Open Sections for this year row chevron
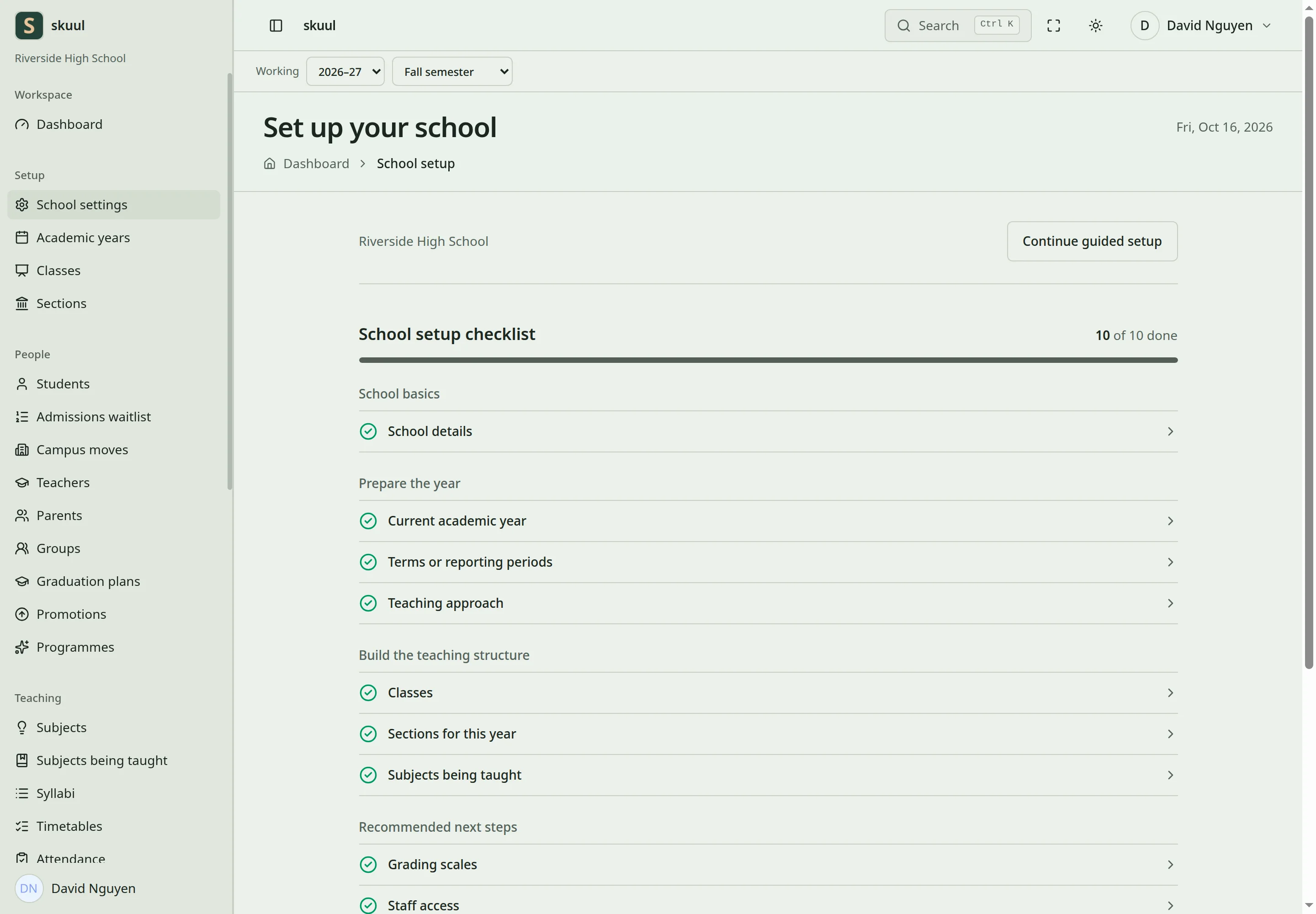1316x914 pixels. pos(1171,734)
